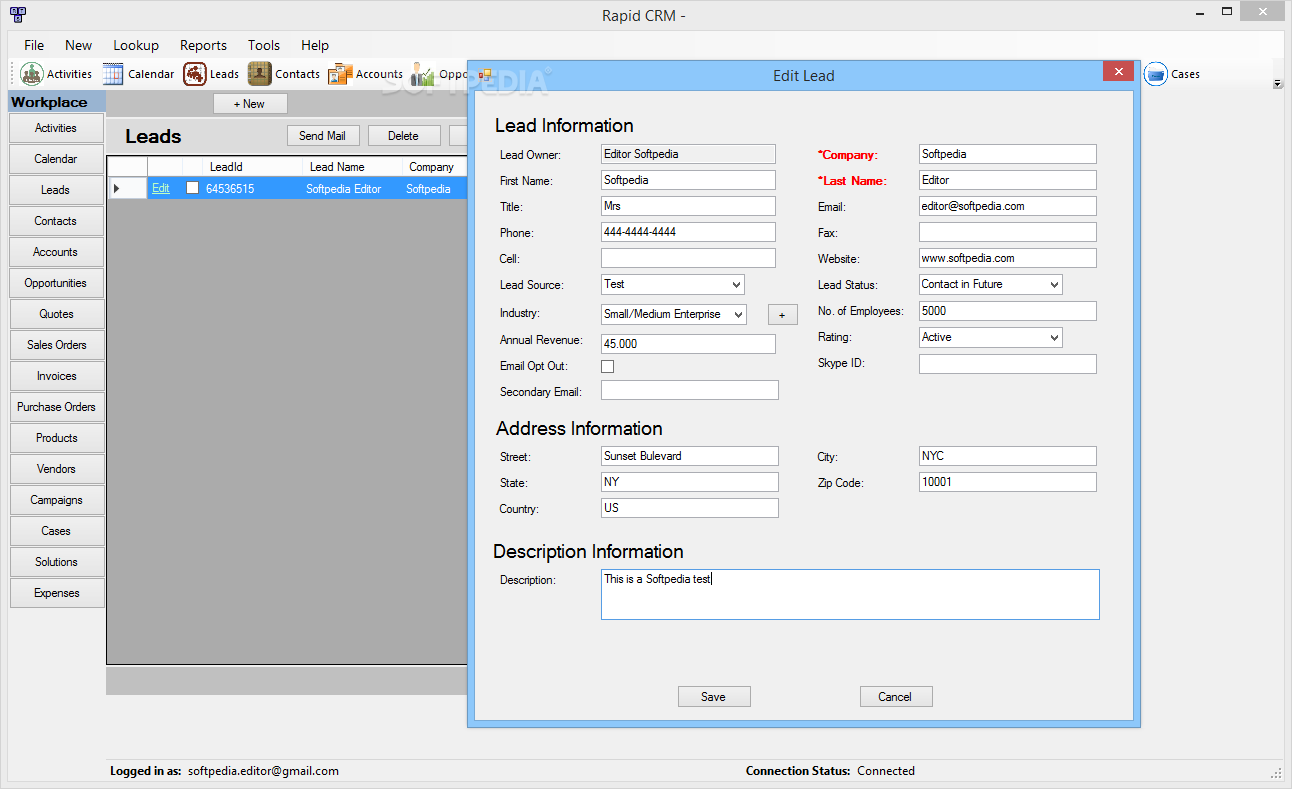
Task: Click the Send Mail button
Action: pyautogui.click(x=323, y=136)
